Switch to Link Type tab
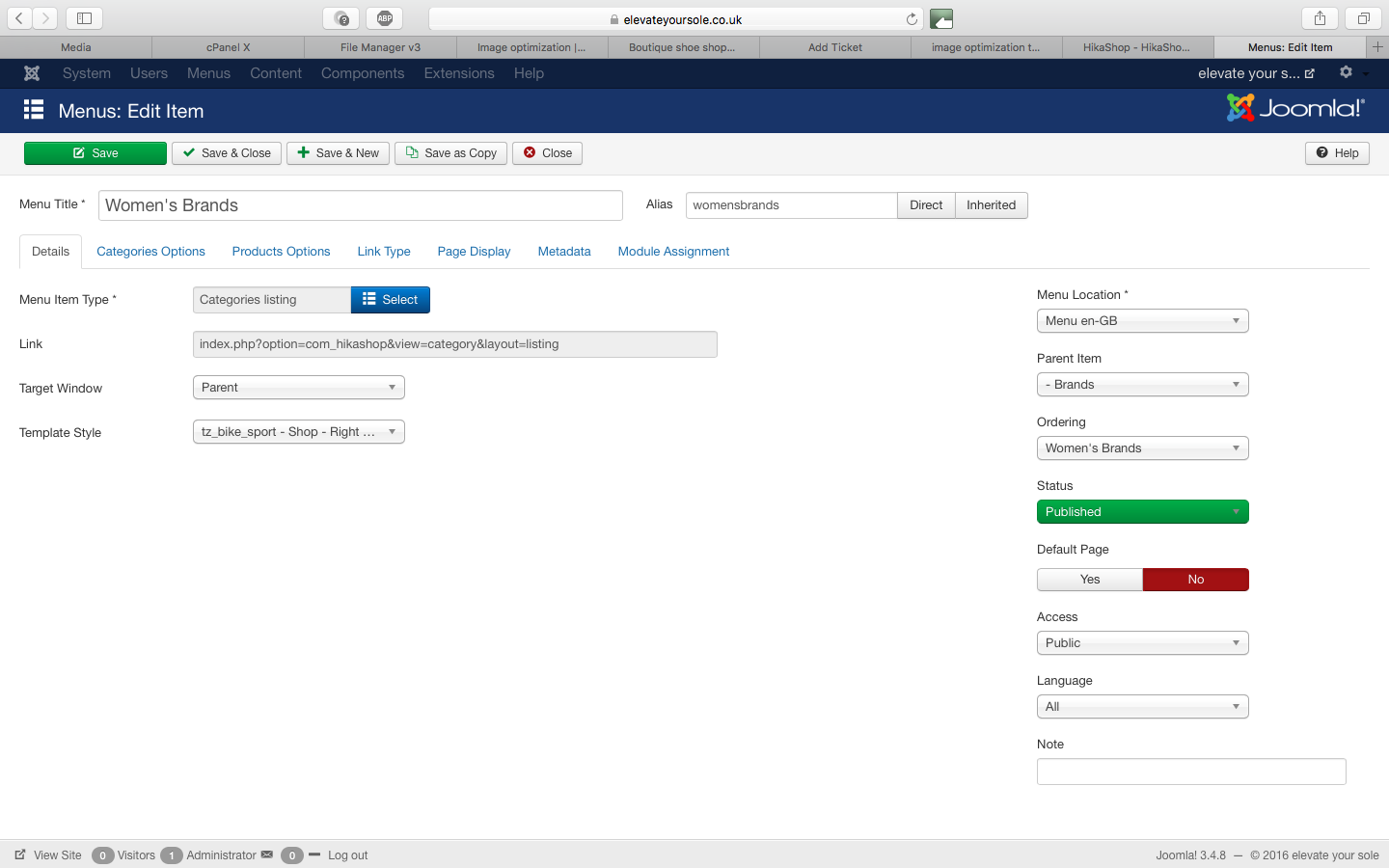The height and width of the screenshot is (868, 1389). 384,252
